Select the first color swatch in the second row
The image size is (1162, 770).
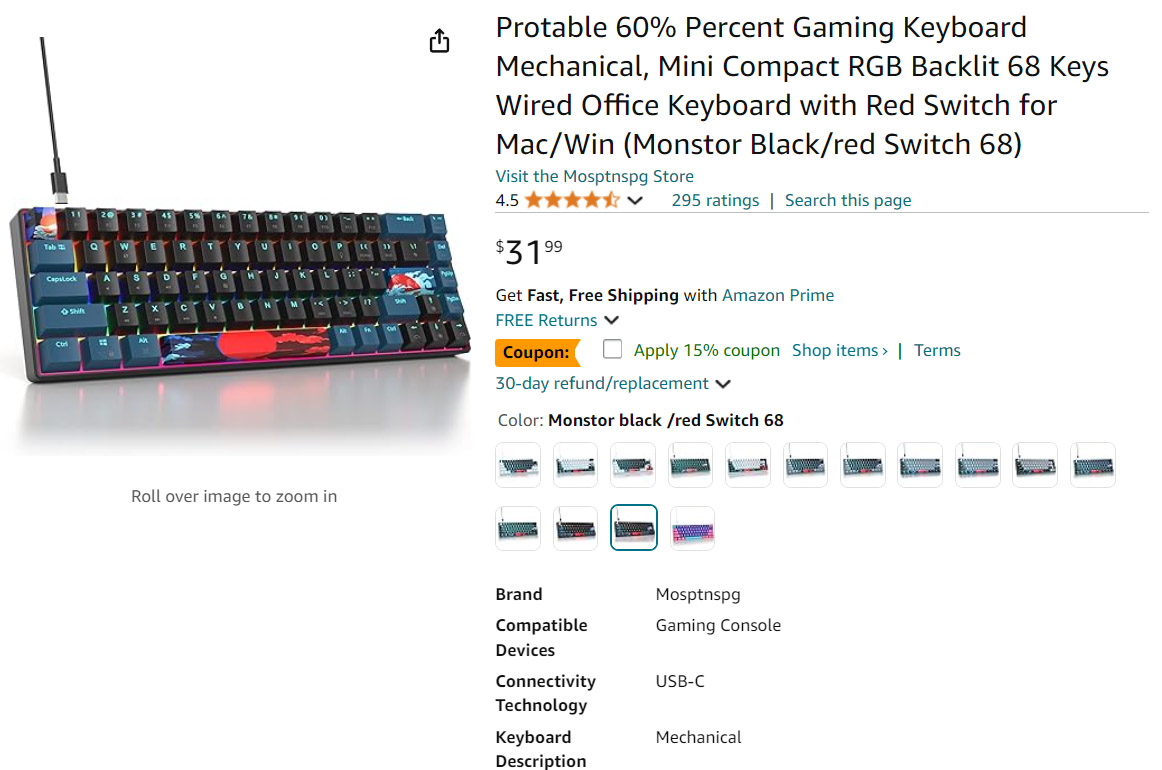pos(518,528)
